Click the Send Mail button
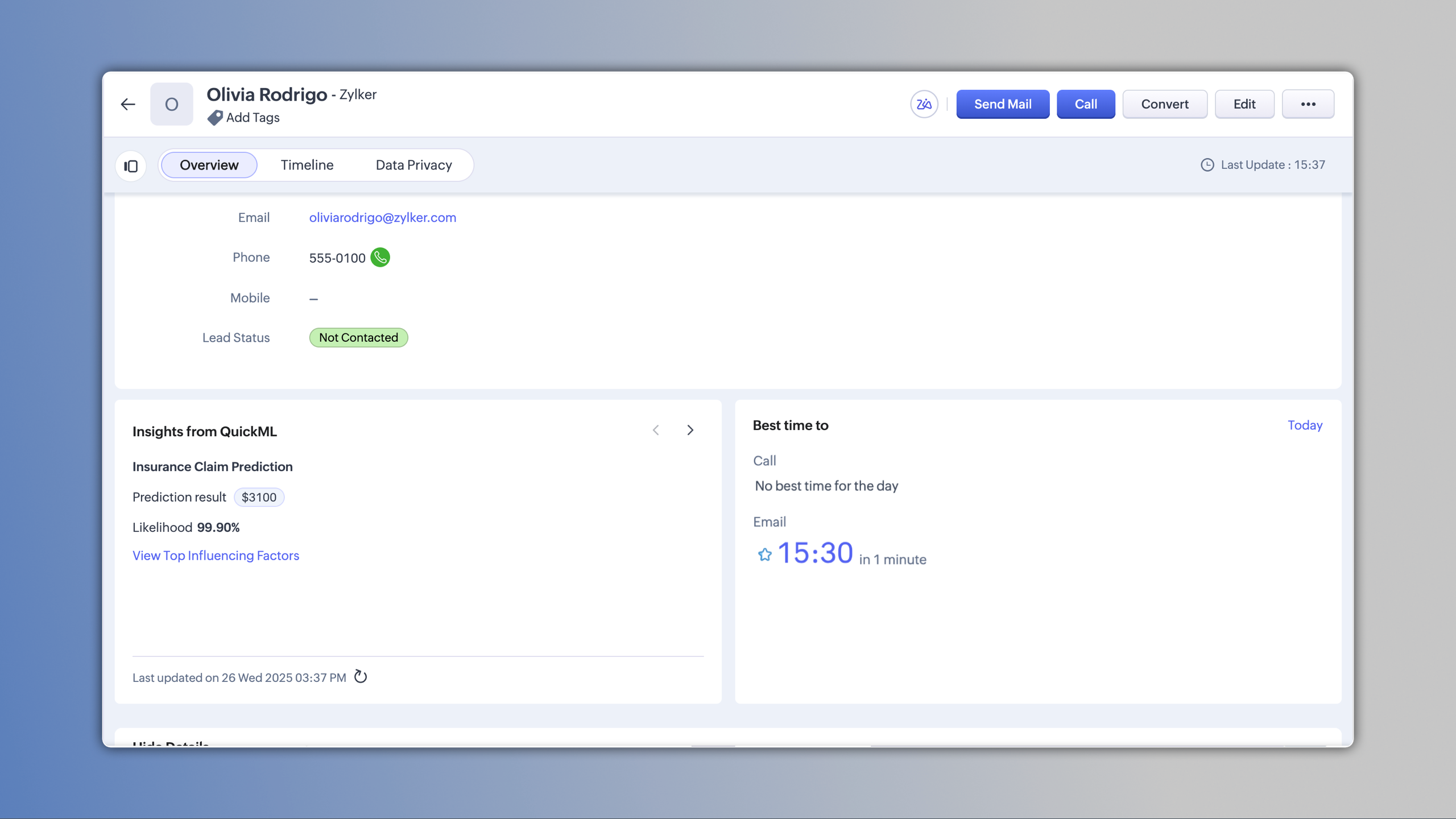The height and width of the screenshot is (819, 1456). pyautogui.click(x=1002, y=104)
